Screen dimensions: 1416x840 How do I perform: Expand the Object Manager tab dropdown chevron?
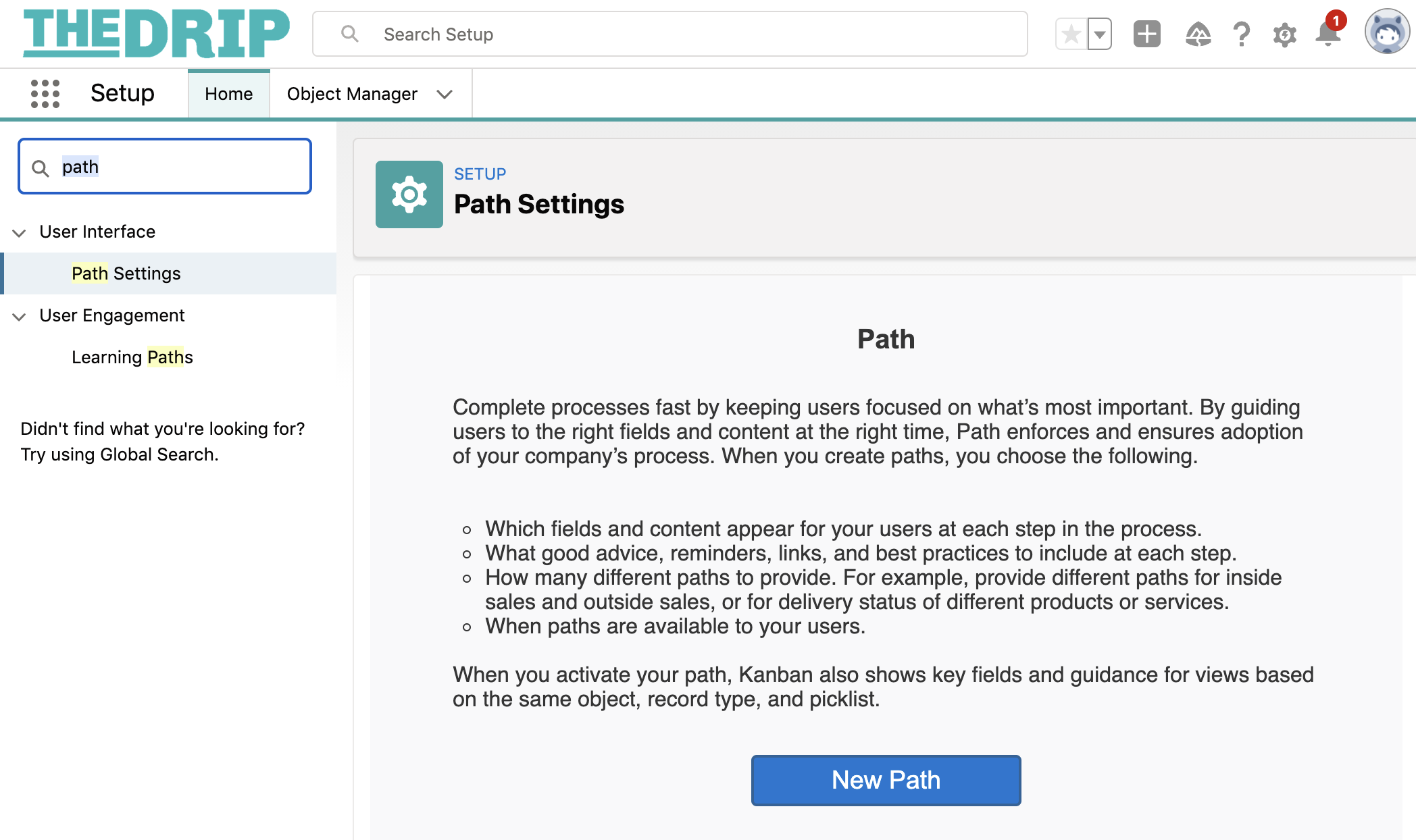click(445, 95)
